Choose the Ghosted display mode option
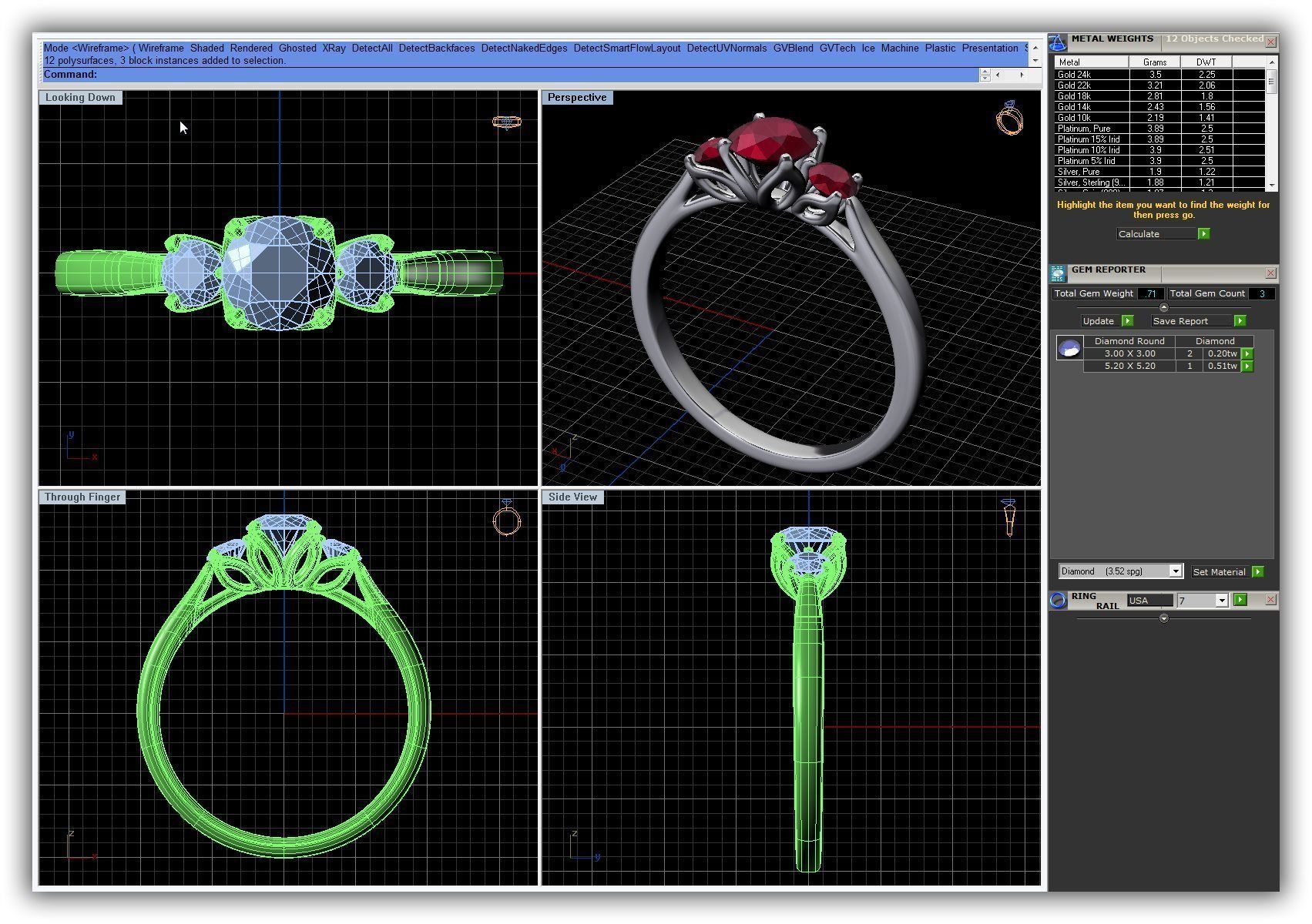The image size is (1312, 924). pyautogui.click(x=297, y=48)
